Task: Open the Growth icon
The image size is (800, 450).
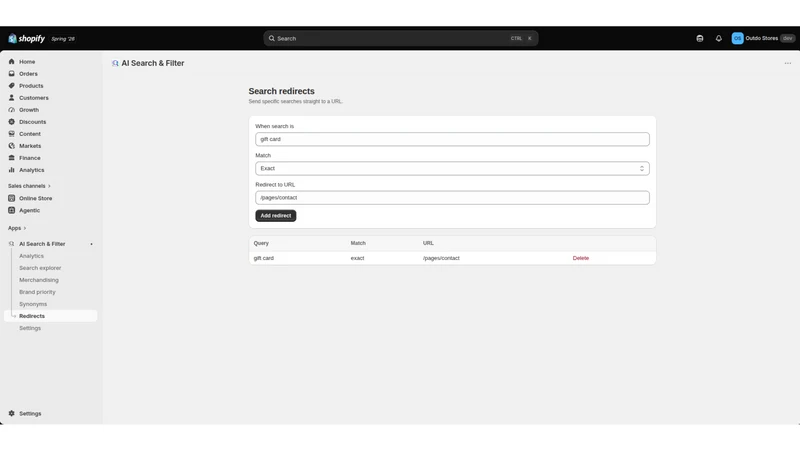Action: tap(12, 110)
